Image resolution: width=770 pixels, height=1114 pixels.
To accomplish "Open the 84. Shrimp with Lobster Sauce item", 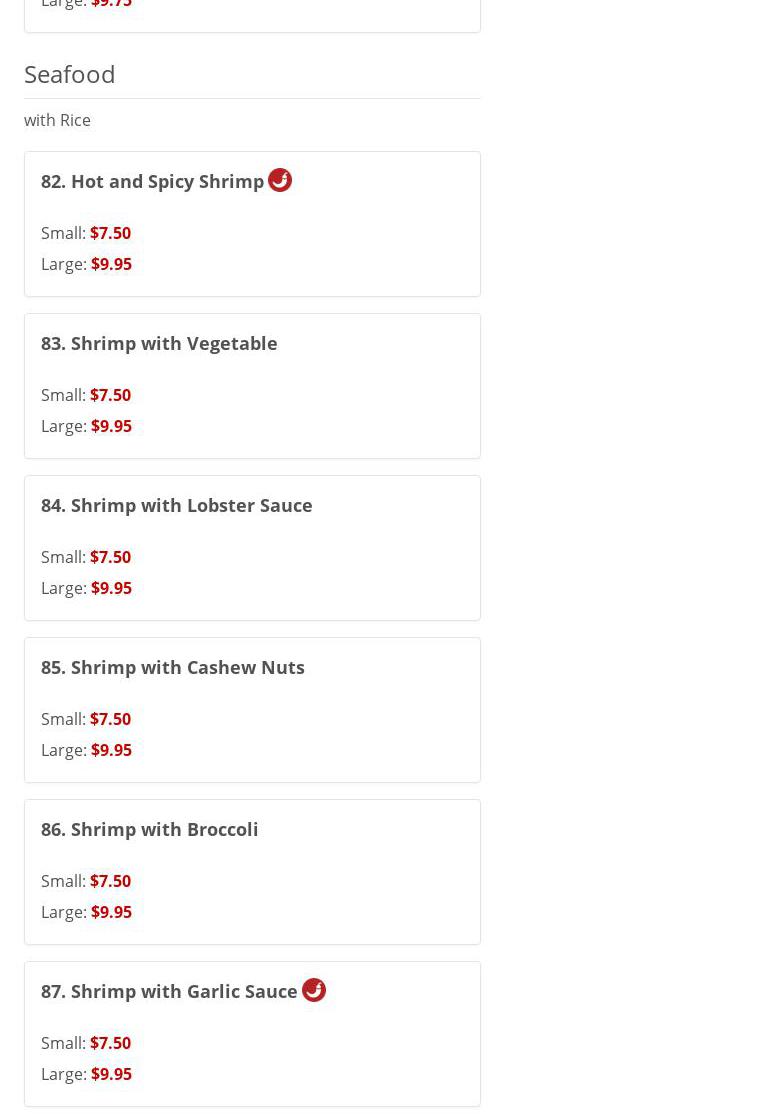I will [176, 505].
